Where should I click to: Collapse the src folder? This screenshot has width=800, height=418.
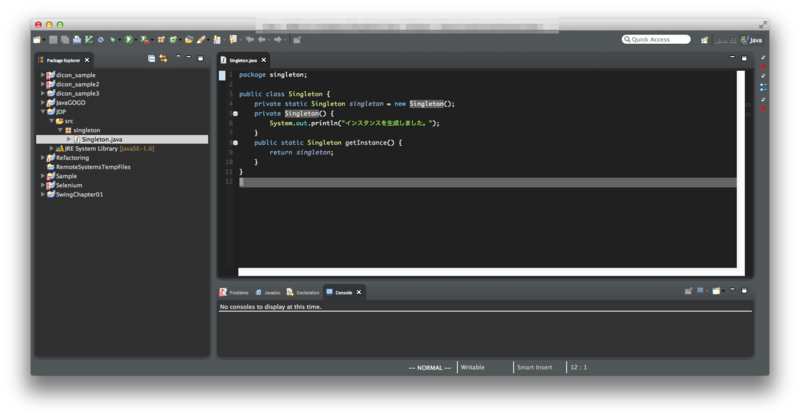pos(52,121)
